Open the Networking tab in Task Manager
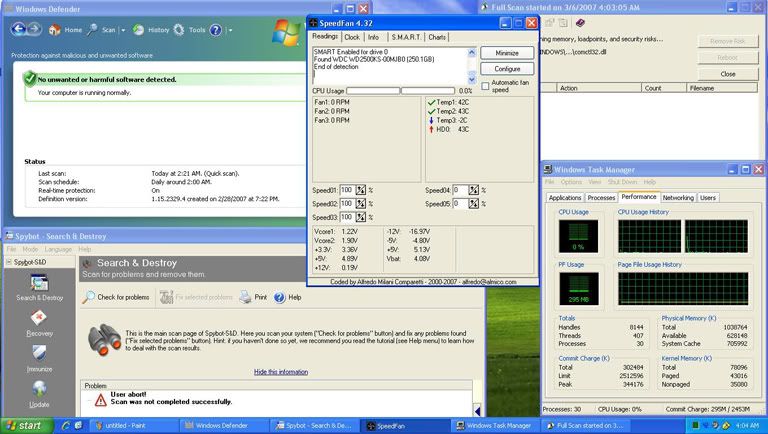Viewport: 768px width, 434px height. [x=677, y=198]
